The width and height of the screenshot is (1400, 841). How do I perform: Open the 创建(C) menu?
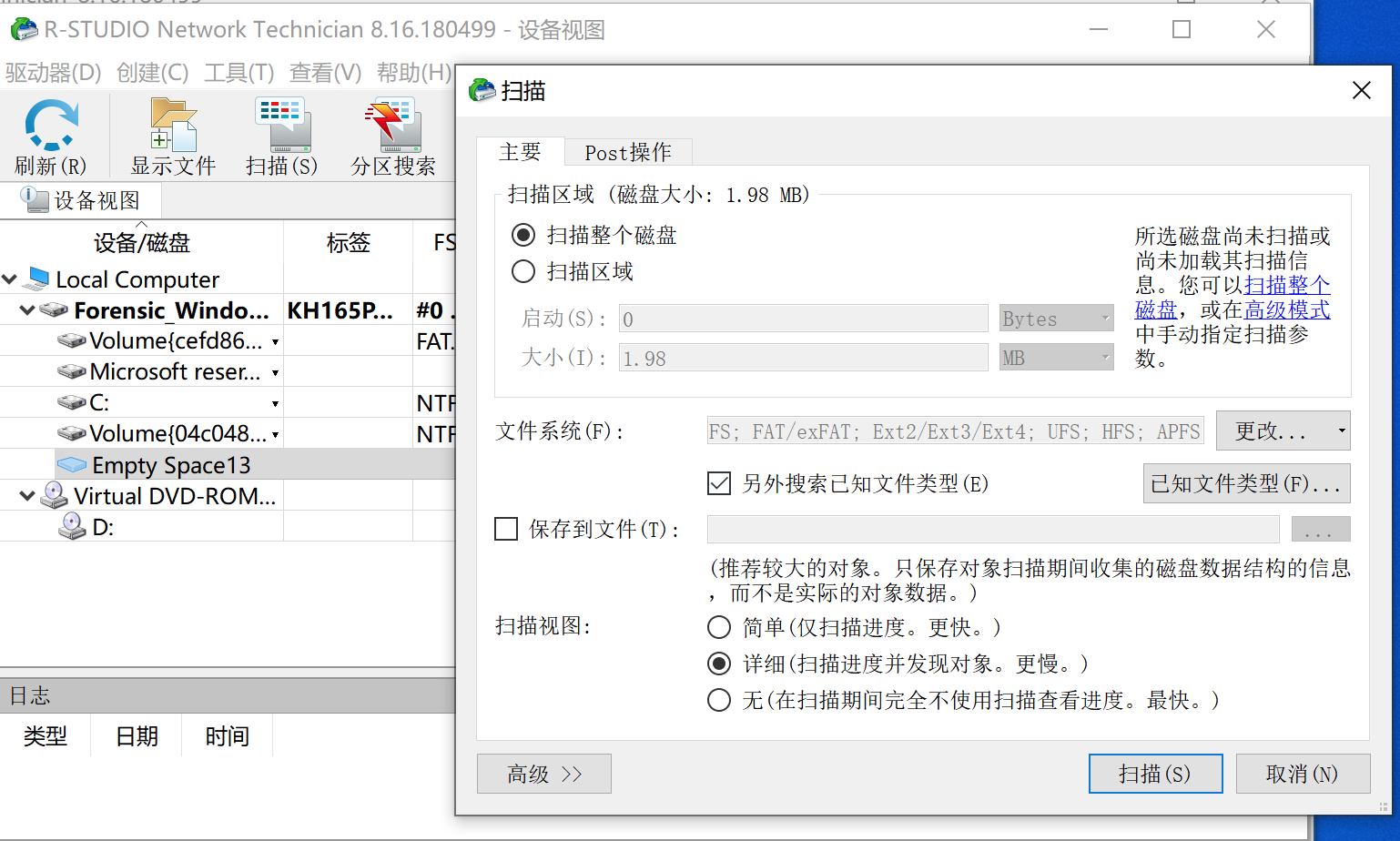pyautogui.click(x=153, y=73)
